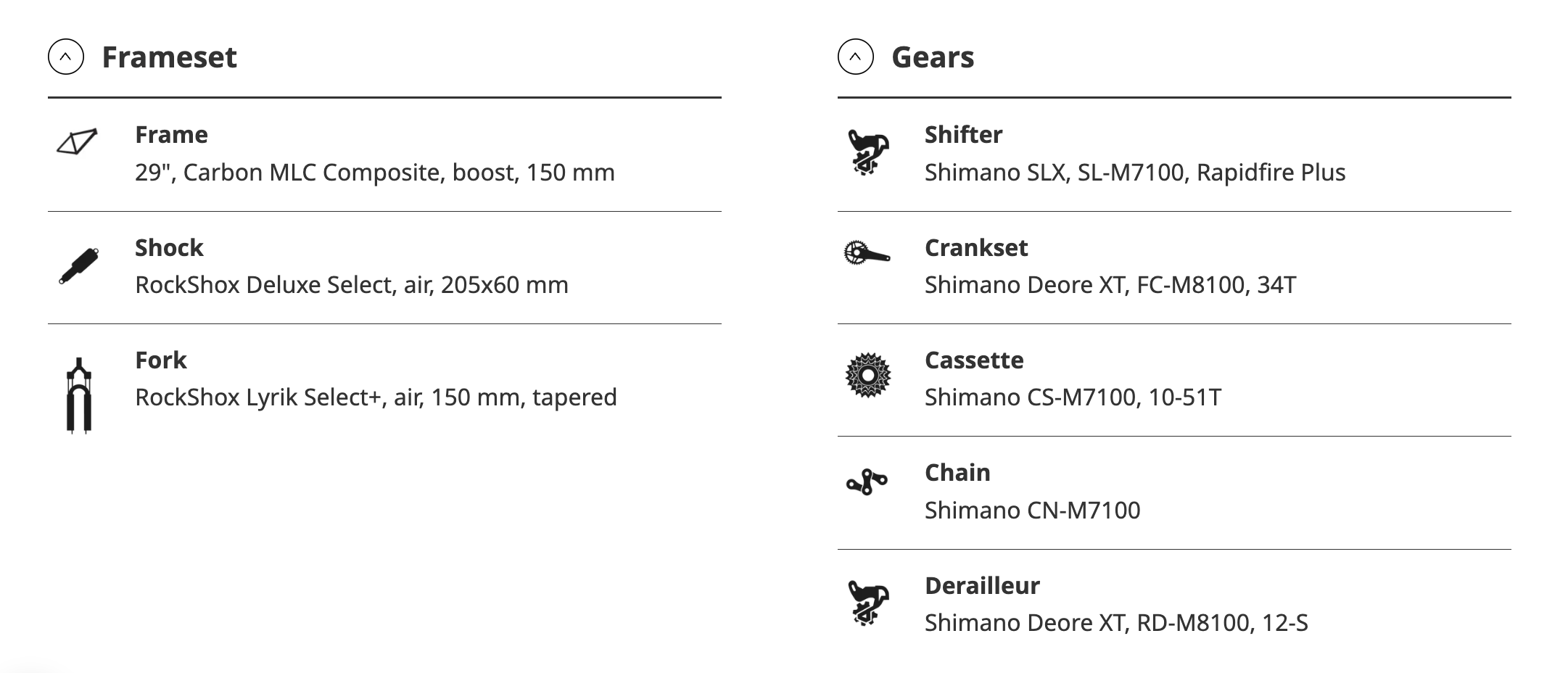Click the Shimano RD-M8100 derailleur text
The width and height of the screenshot is (1568, 673).
click(x=1116, y=623)
